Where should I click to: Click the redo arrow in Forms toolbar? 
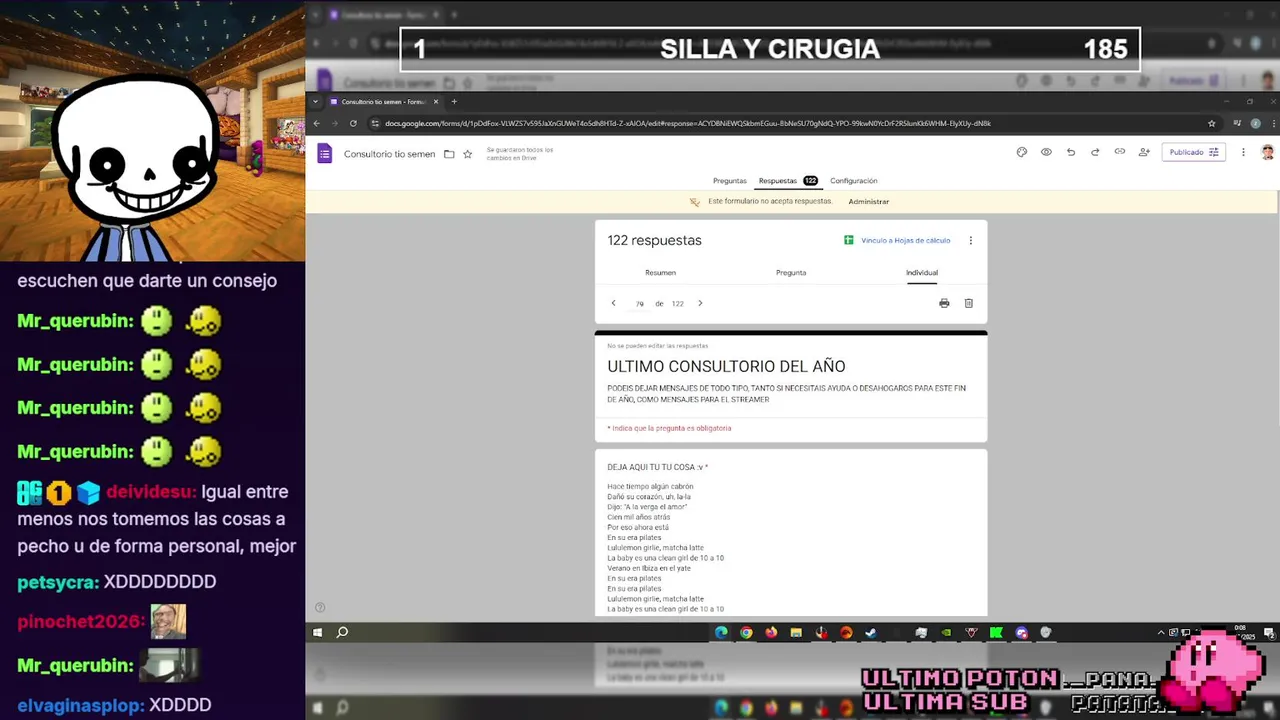[x=1095, y=152]
